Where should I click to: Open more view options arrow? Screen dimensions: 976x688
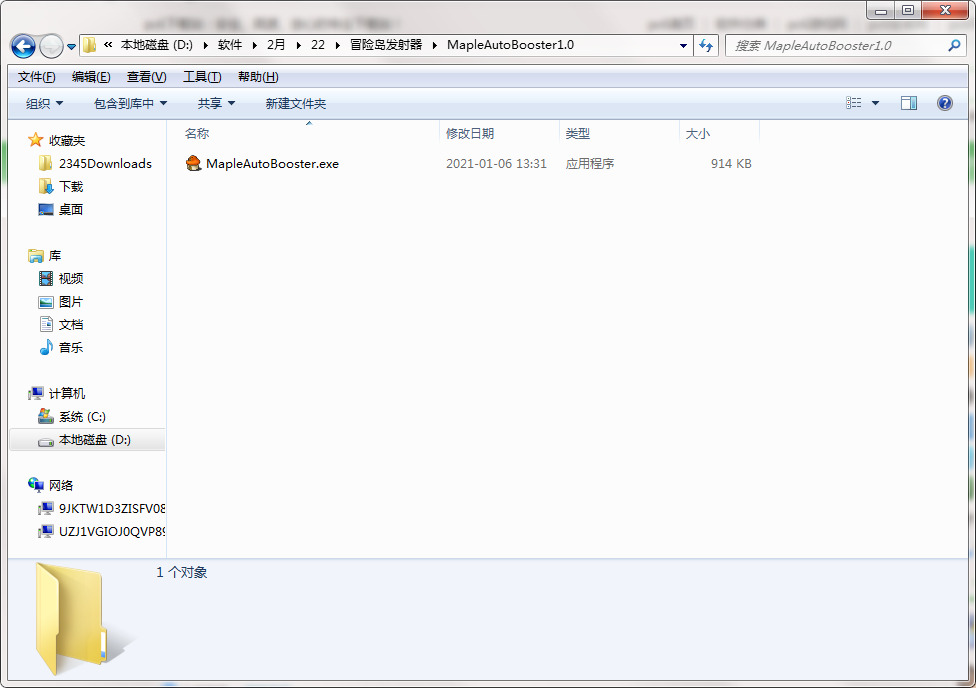click(875, 103)
